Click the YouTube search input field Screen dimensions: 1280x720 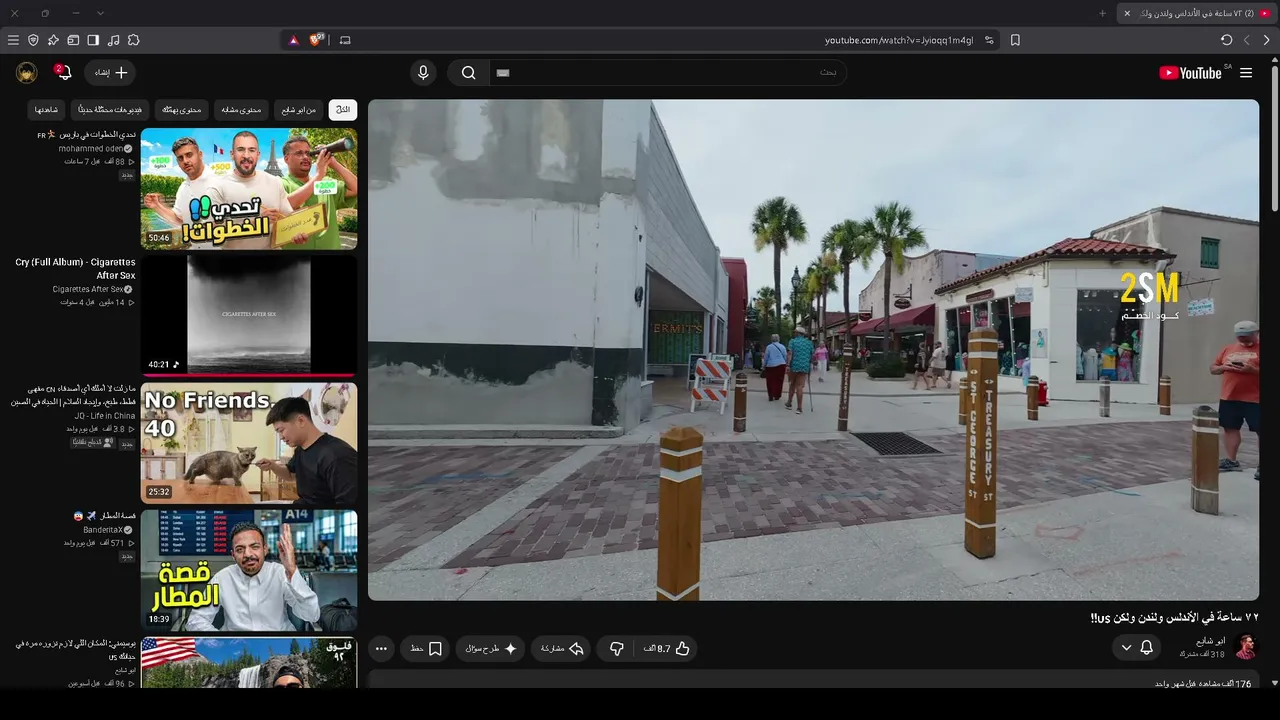click(x=668, y=72)
